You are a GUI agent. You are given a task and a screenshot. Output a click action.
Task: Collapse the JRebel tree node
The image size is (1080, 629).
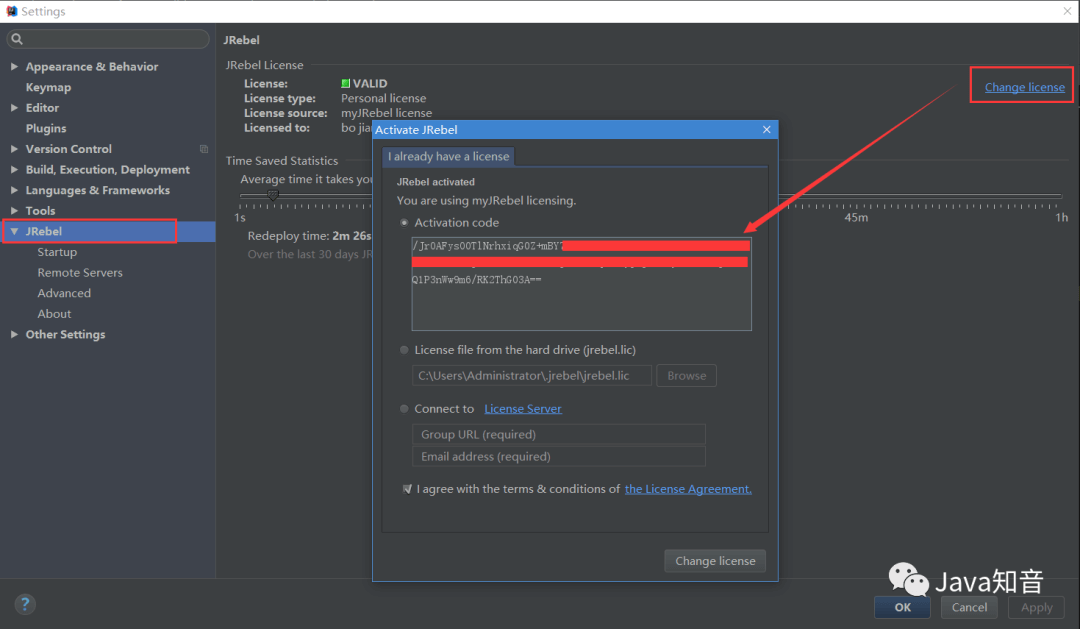tap(14, 231)
